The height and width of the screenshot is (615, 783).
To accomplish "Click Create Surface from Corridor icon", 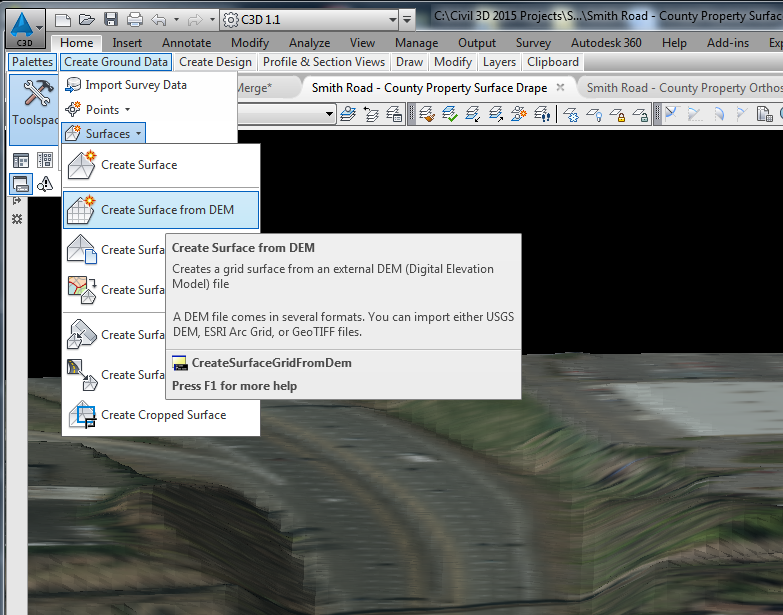I will 81,375.
